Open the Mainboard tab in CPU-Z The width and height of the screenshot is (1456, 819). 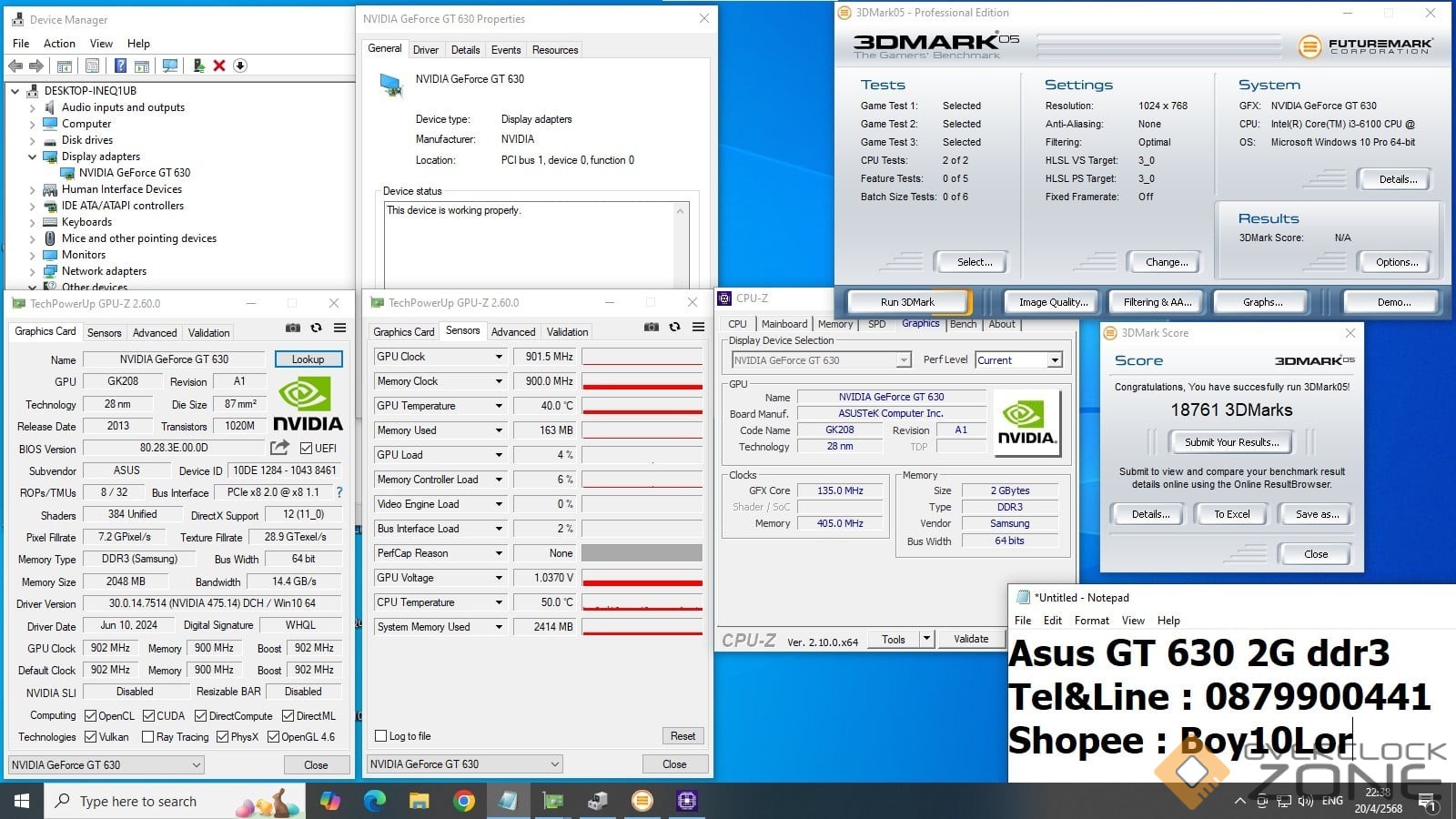pyautogui.click(x=784, y=324)
